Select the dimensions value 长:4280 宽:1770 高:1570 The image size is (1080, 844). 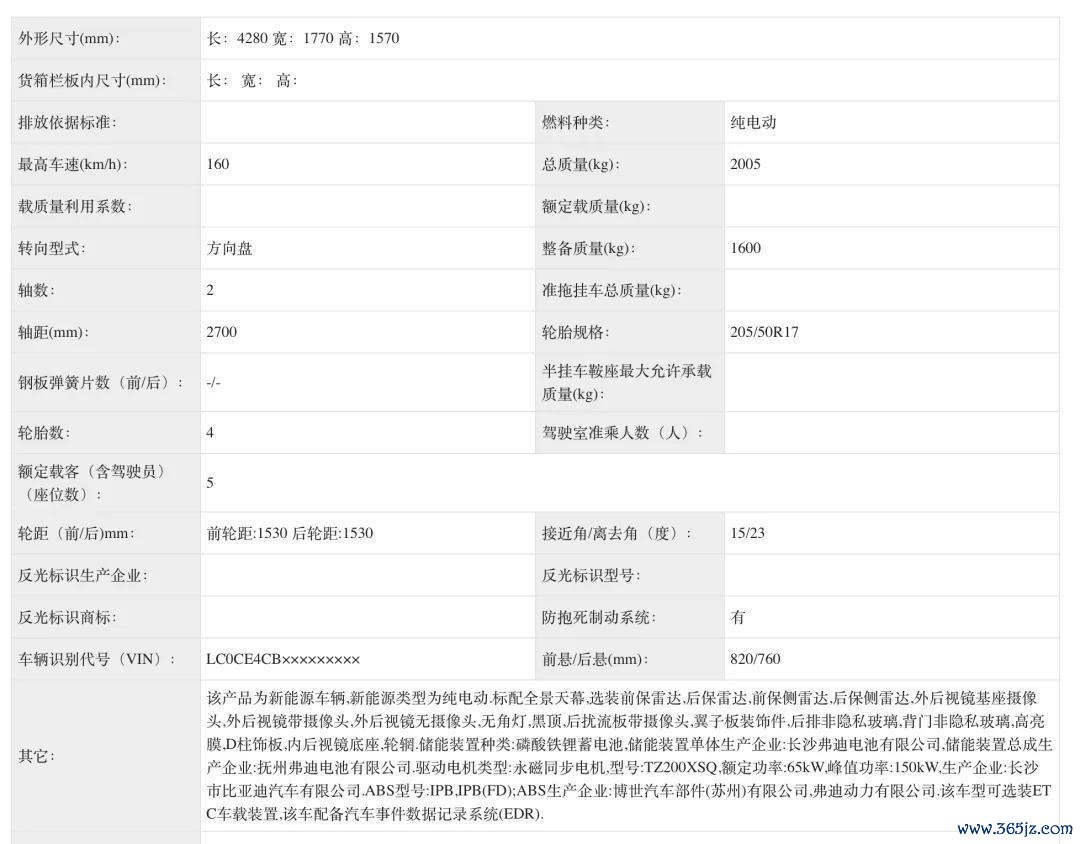(x=303, y=39)
